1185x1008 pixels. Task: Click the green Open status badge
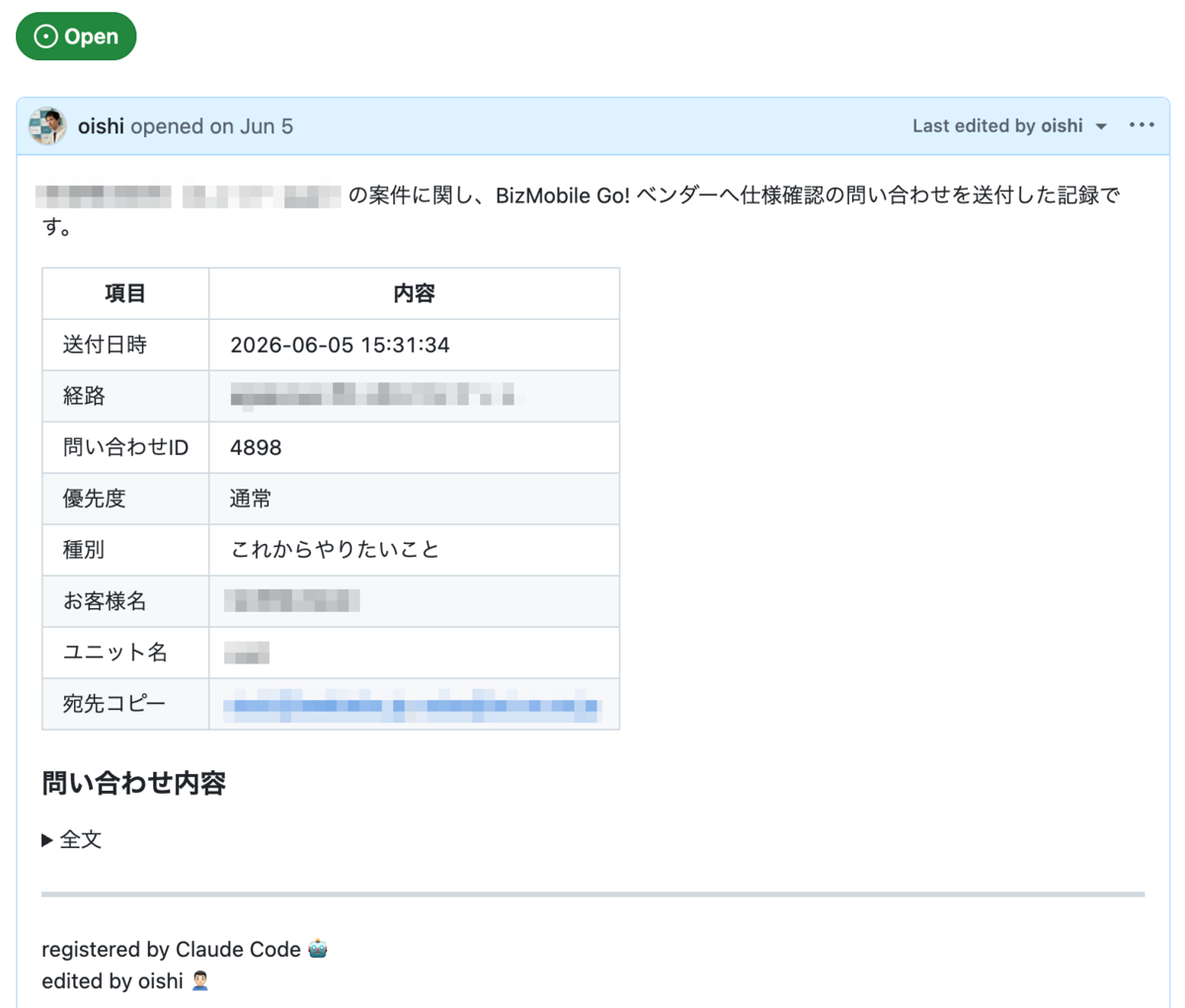point(76,37)
